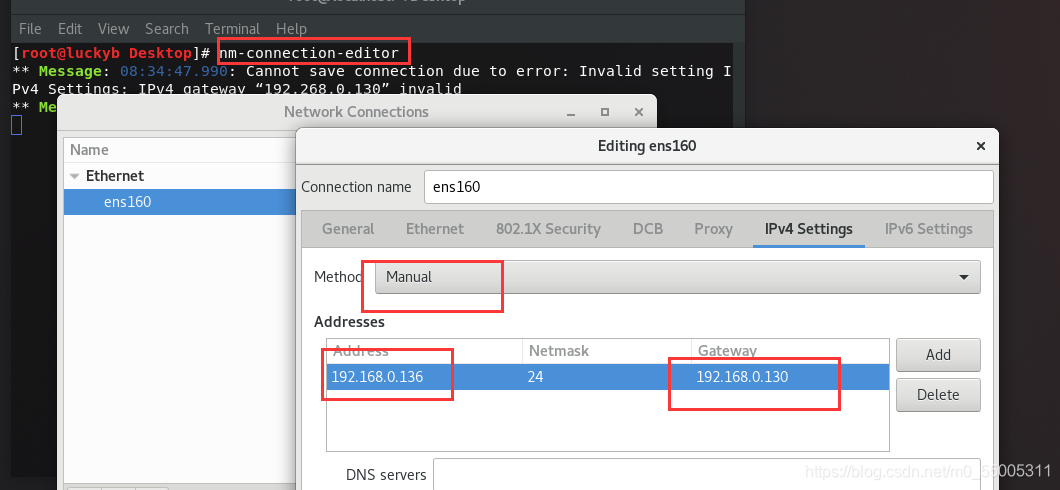
Task: Click the Delete address button
Action: (x=938, y=395)
